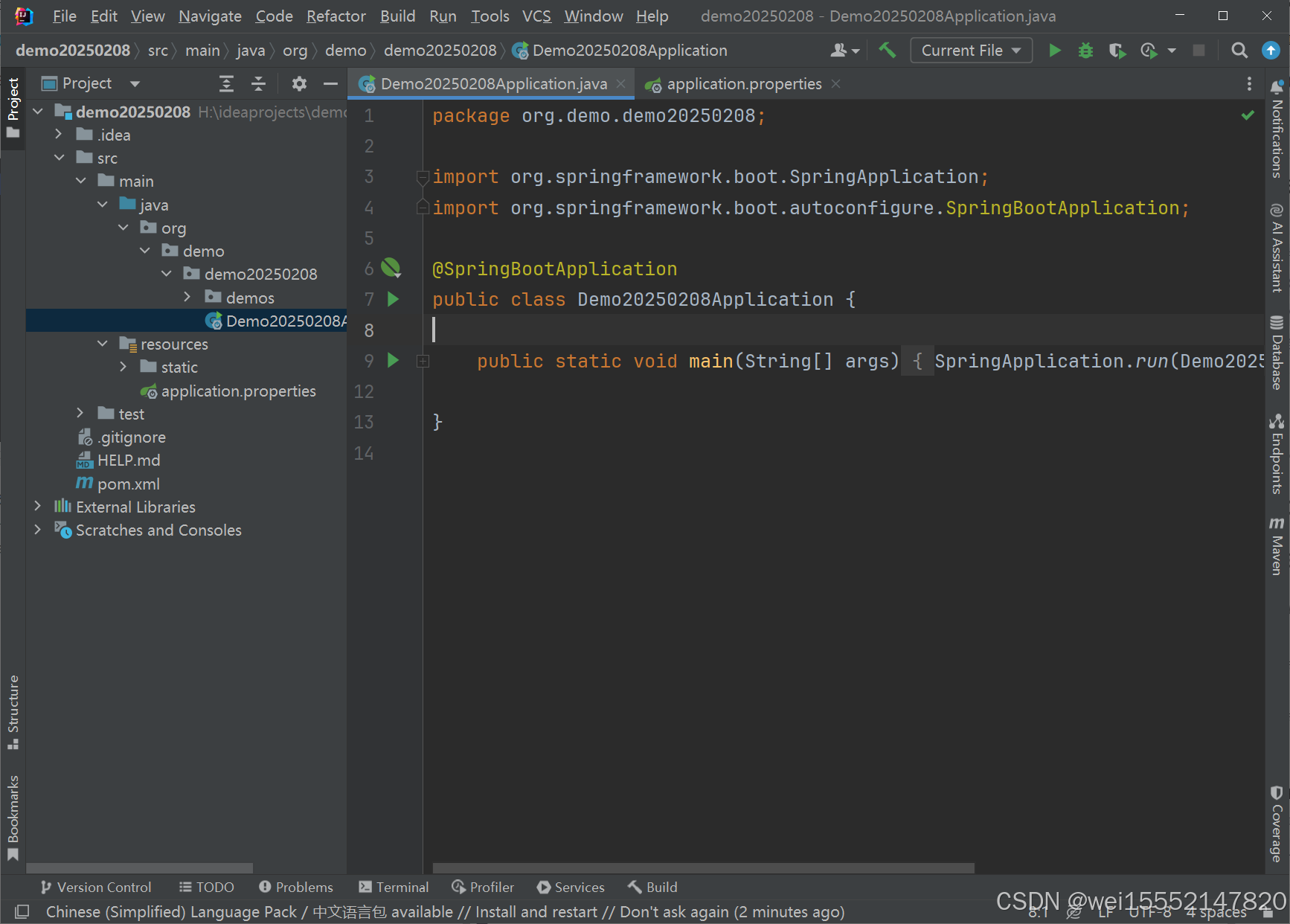Viewport: 1290px width, 924px height.
Task: Click Collapse All icon in Project panel
Action: (258, 83)
